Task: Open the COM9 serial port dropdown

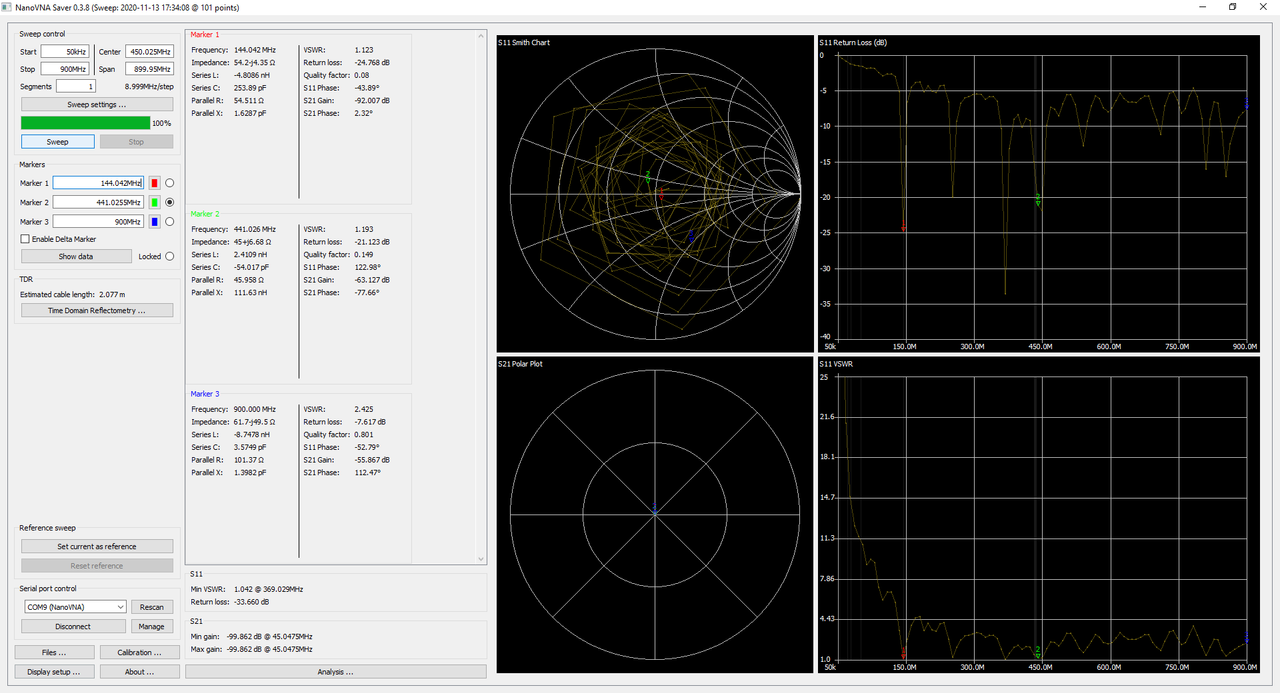Action: [x=75, y=607]
